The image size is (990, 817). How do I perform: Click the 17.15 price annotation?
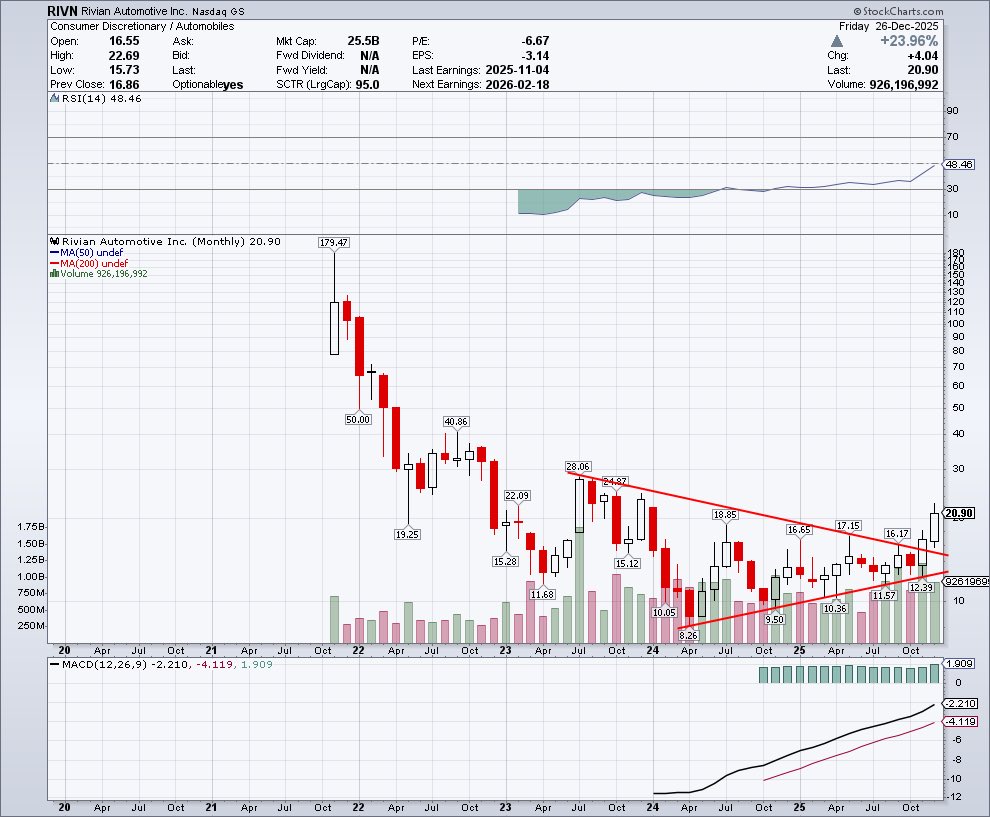coord(848,525)
